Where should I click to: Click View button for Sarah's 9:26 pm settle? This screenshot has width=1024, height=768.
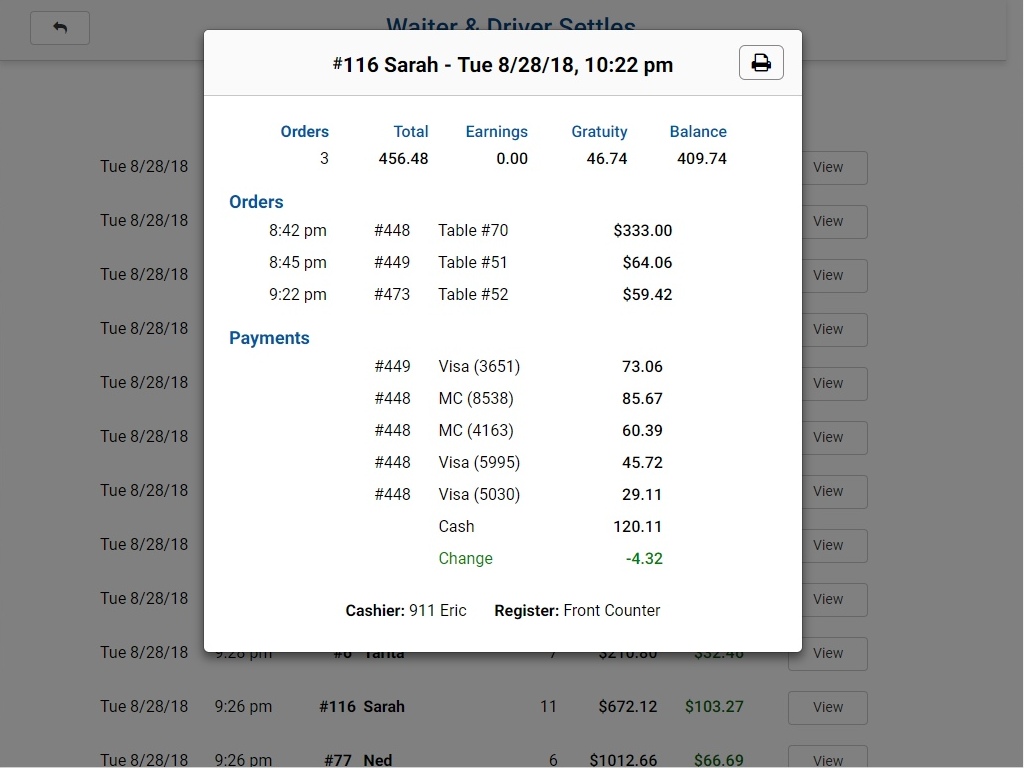tap(827, 707)
